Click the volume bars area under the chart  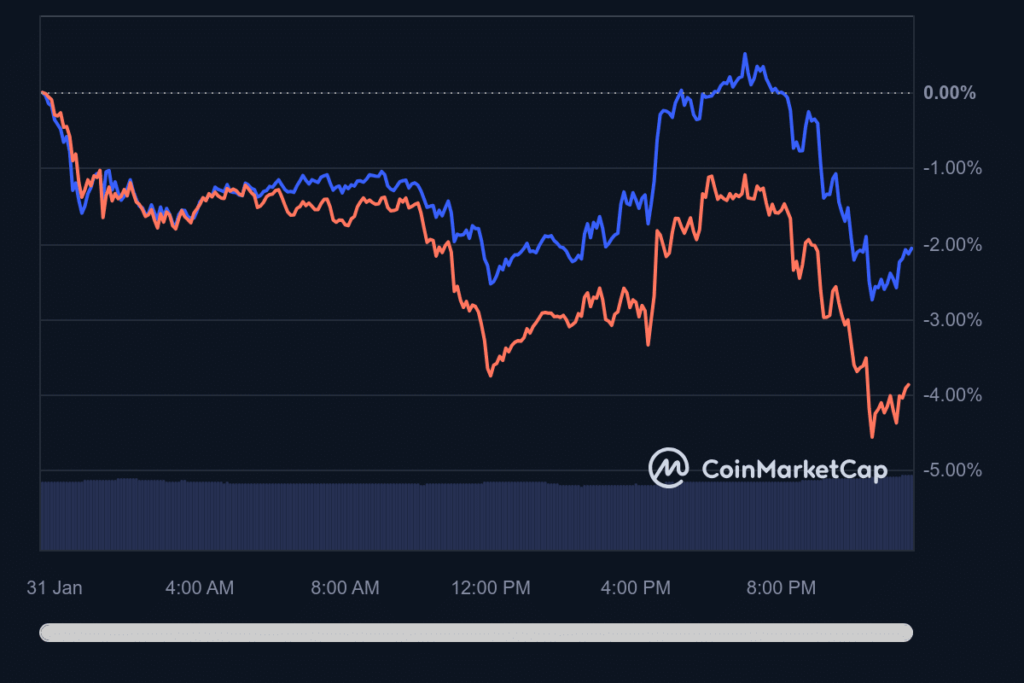tap(476, 515)
